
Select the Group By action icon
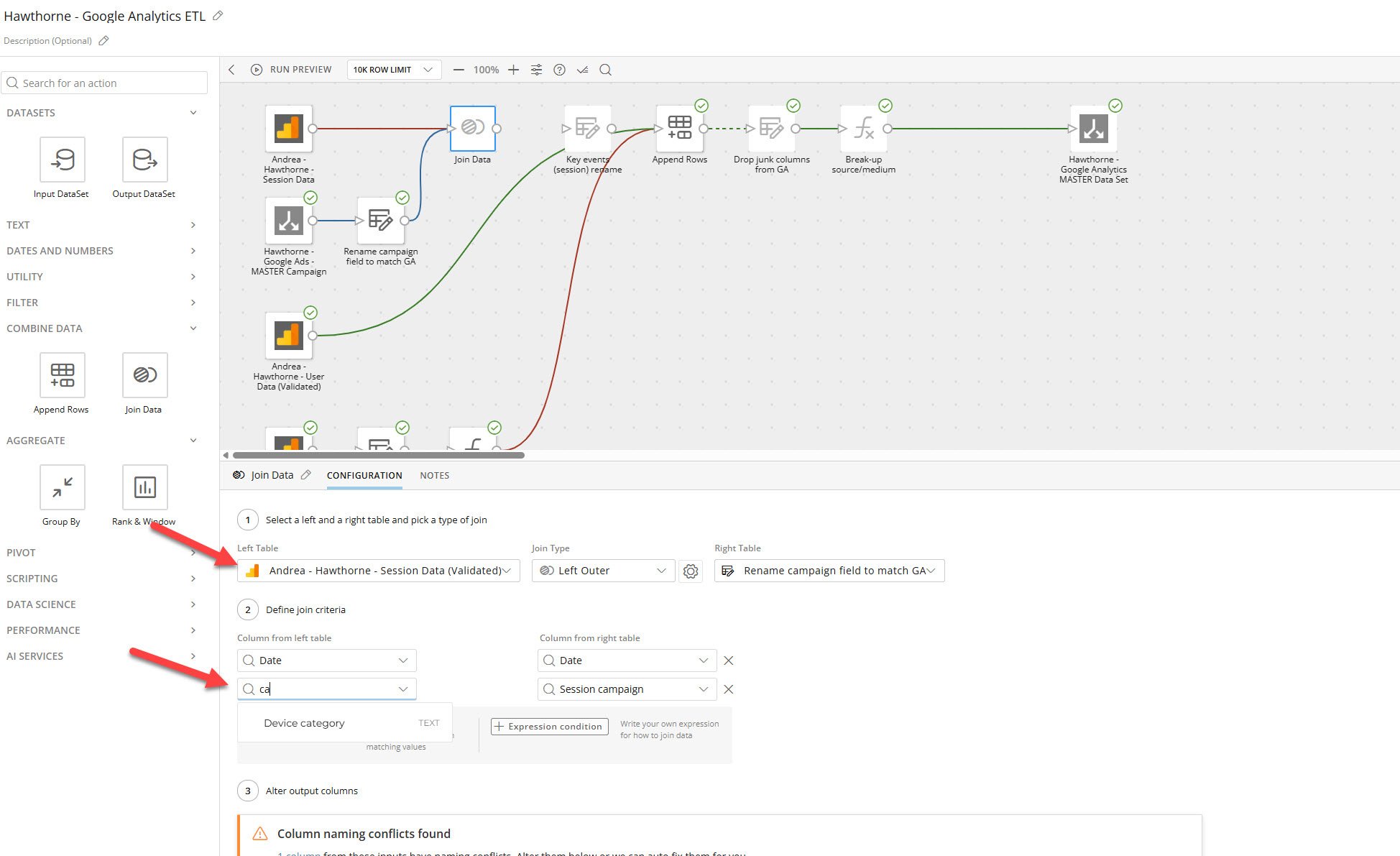[63, 487]
